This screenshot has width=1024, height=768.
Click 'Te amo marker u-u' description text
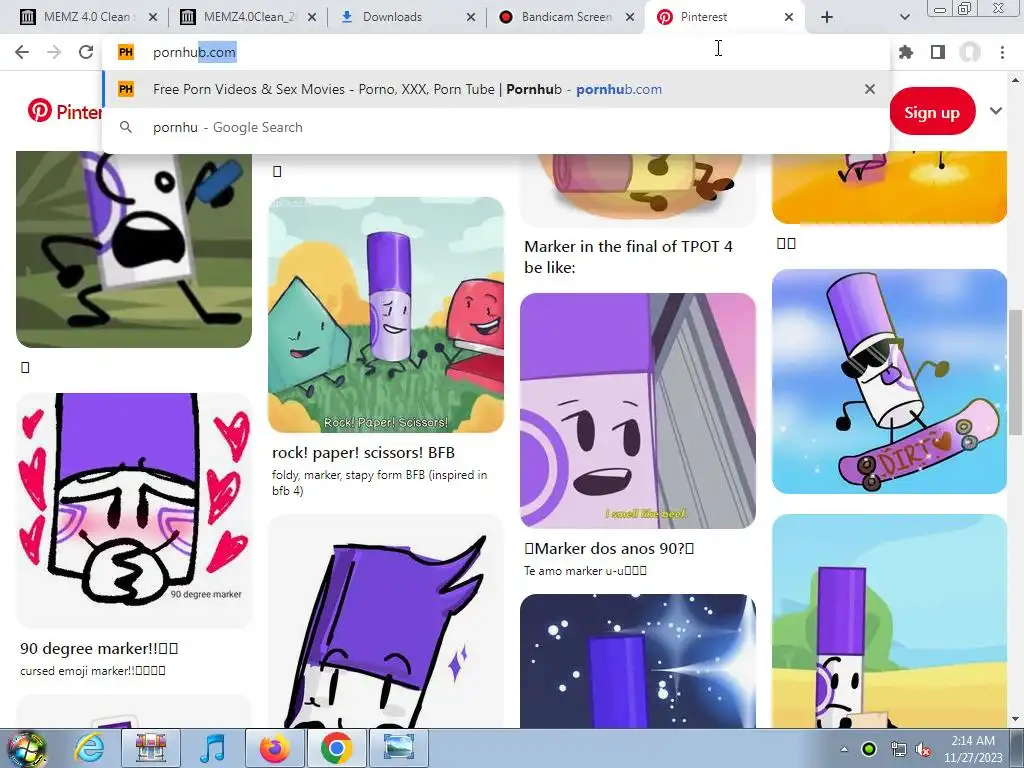[585, 571]
